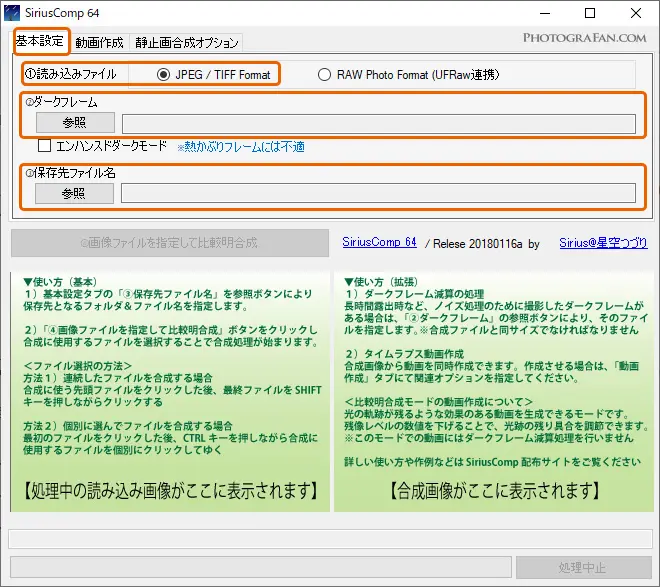
Task: Click the ※熱かぶりフレームには不適 note
Action: coord(241,147)
